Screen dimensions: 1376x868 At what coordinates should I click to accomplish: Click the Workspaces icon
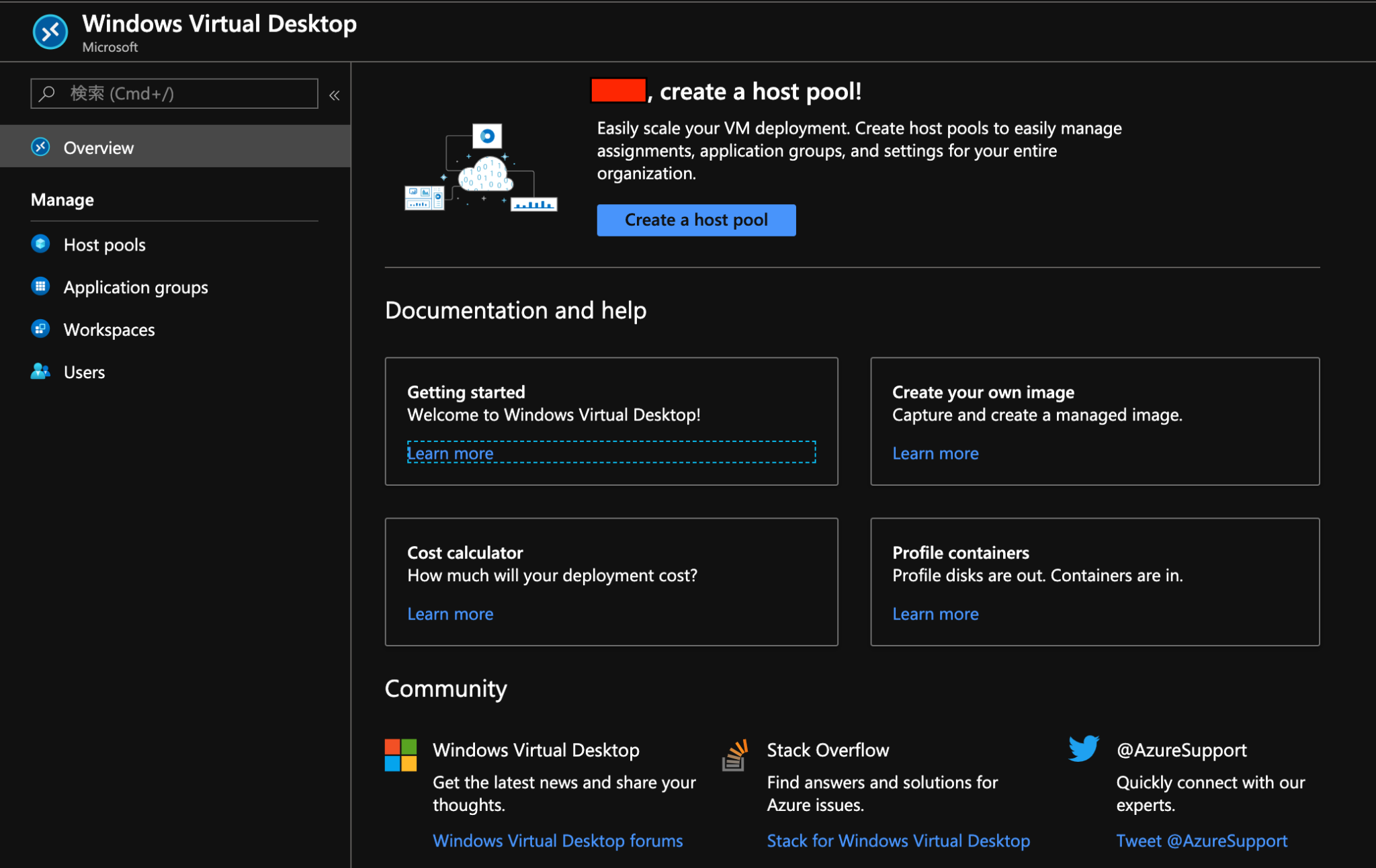(40, 329)
